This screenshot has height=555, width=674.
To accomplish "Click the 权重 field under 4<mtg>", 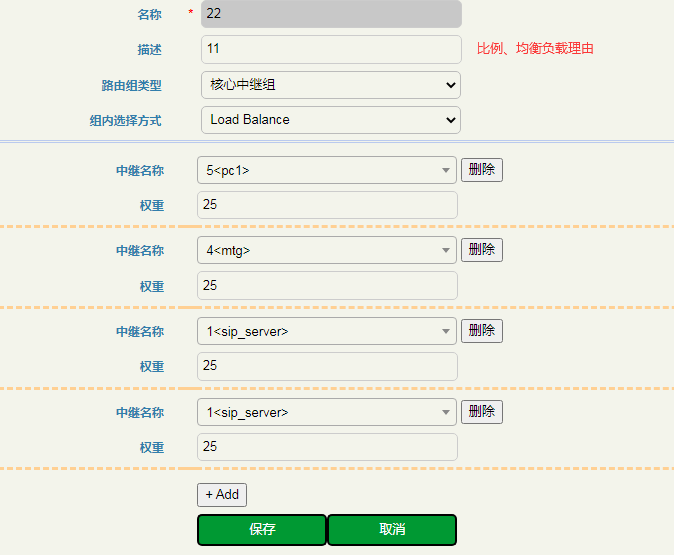I will tap(327, 286).
